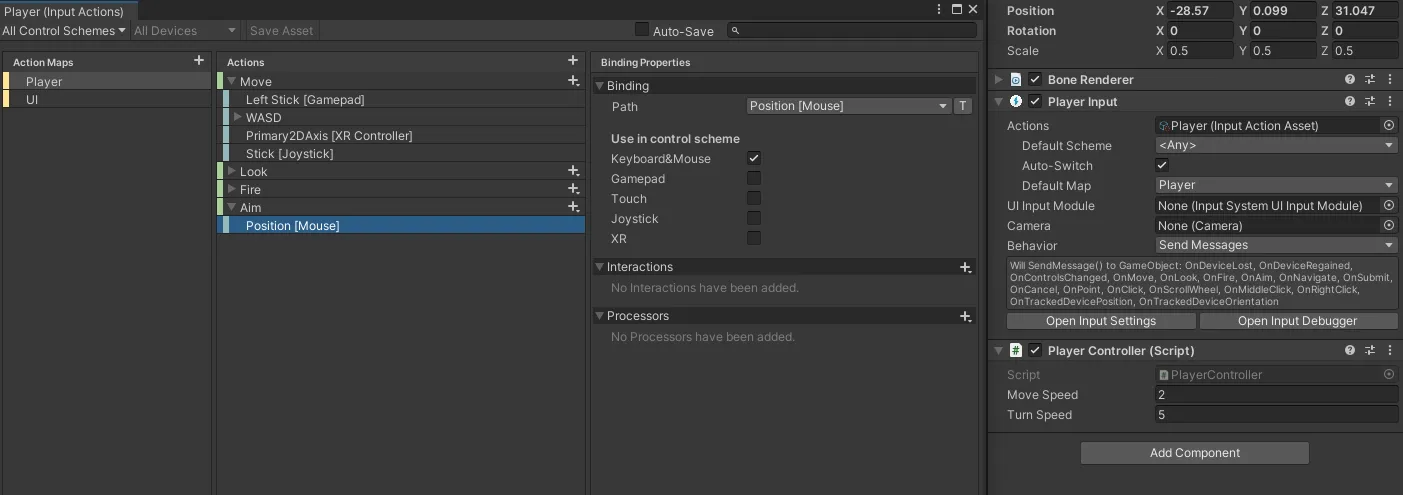Viewport: 1403px width, 495px height.
Task: Enable the Gamepad control scheme checkbox
Action: (x=754, y=178)
